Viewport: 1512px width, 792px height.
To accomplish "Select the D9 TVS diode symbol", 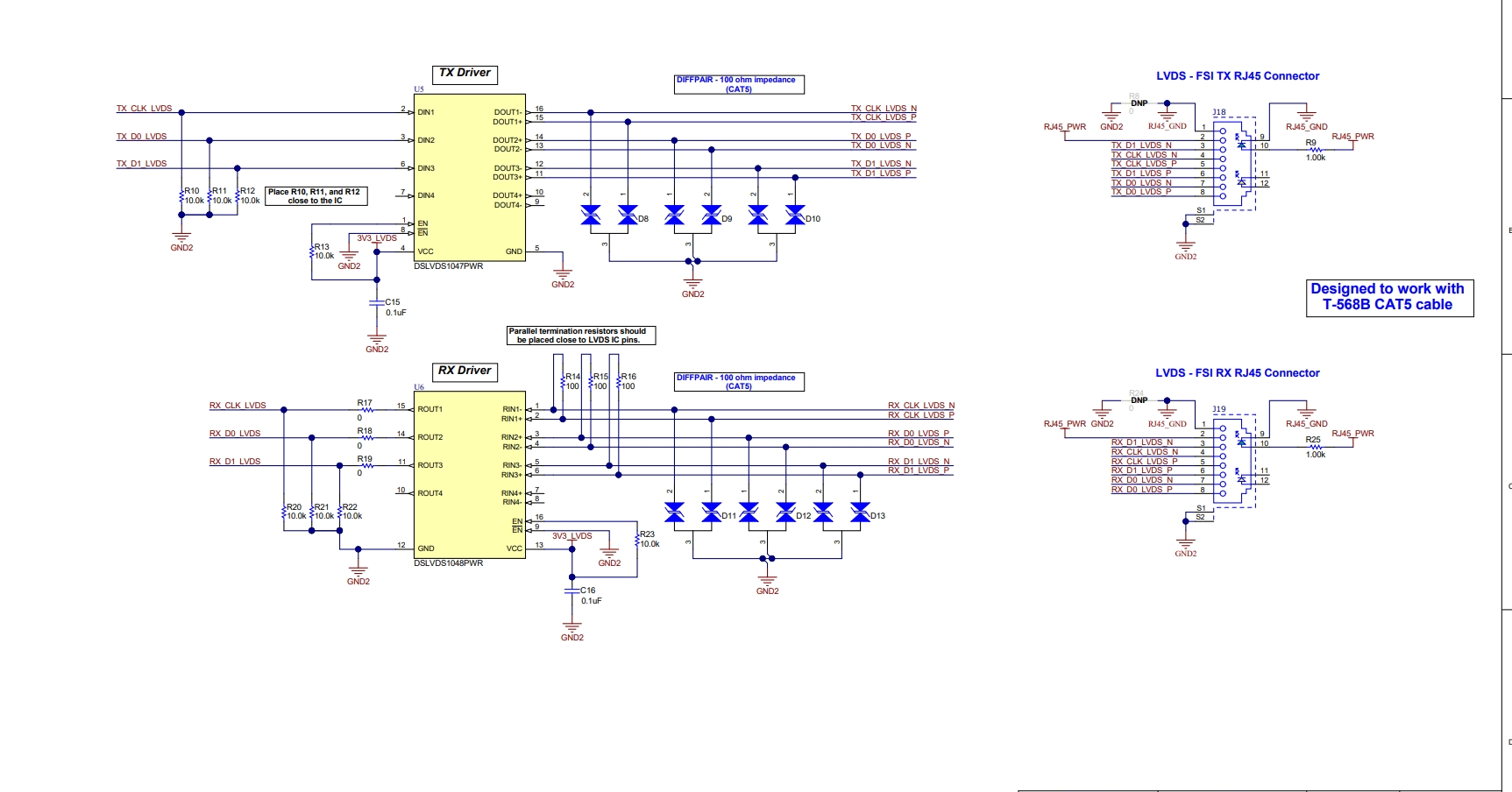I will point(692,216).
